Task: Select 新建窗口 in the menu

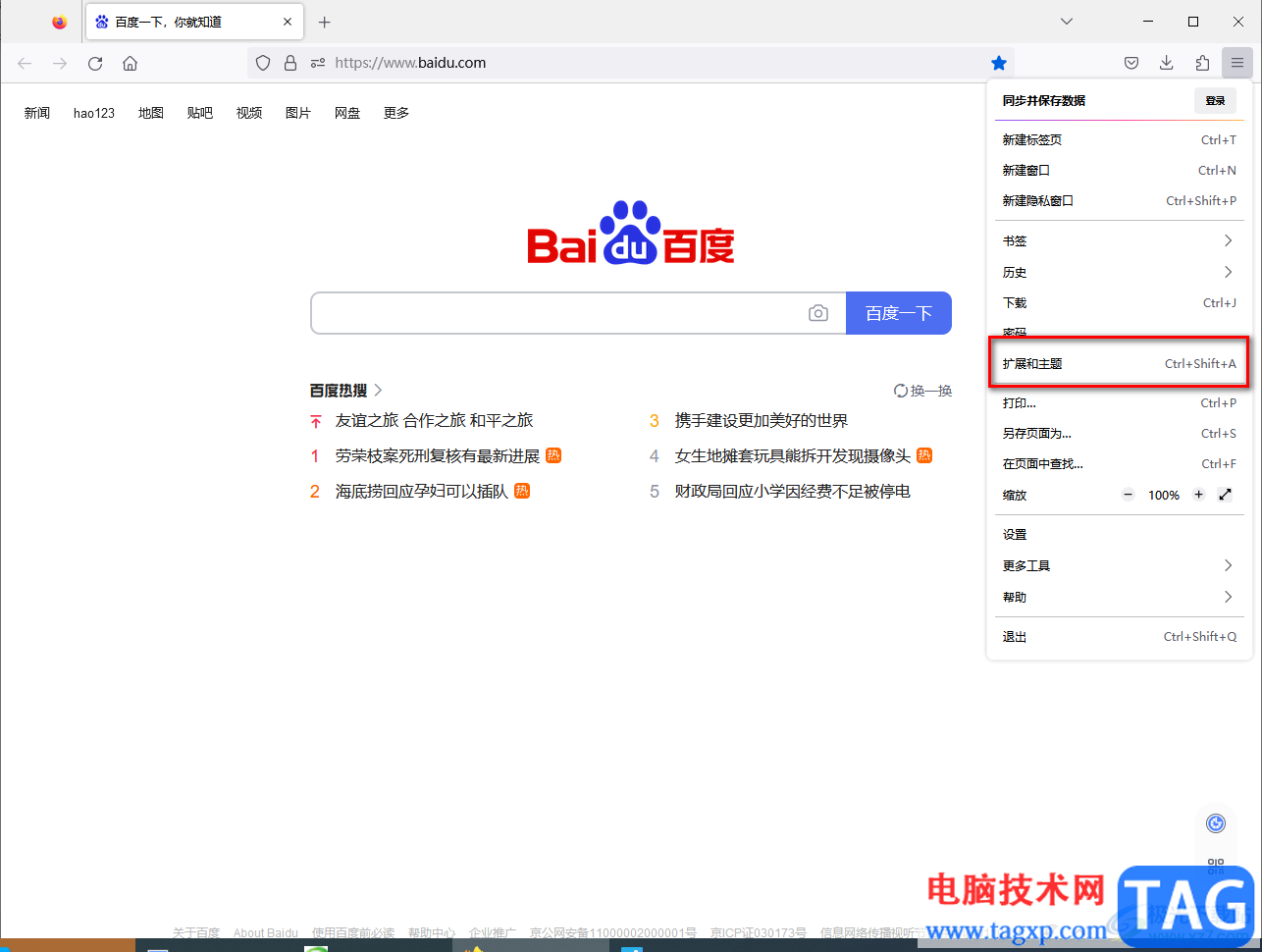Action: (1119, 171)
